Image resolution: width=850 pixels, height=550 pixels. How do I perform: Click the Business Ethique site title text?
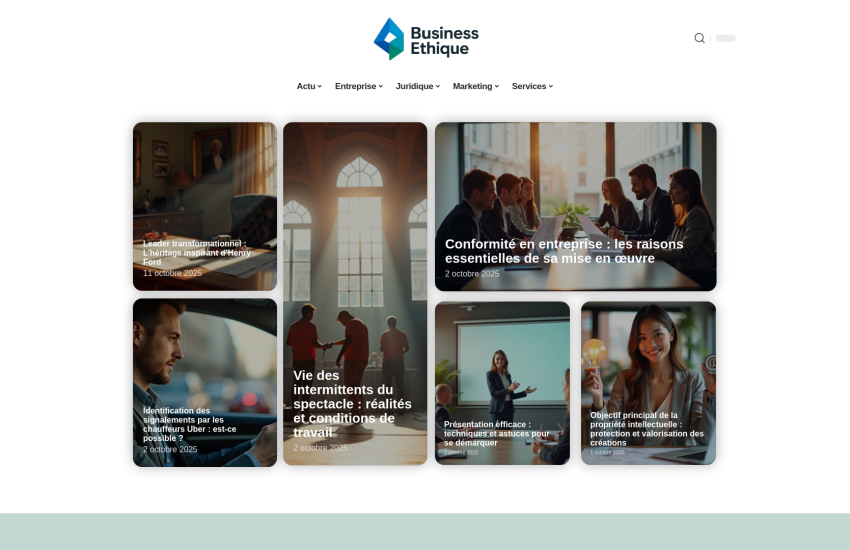pos(445,41)
